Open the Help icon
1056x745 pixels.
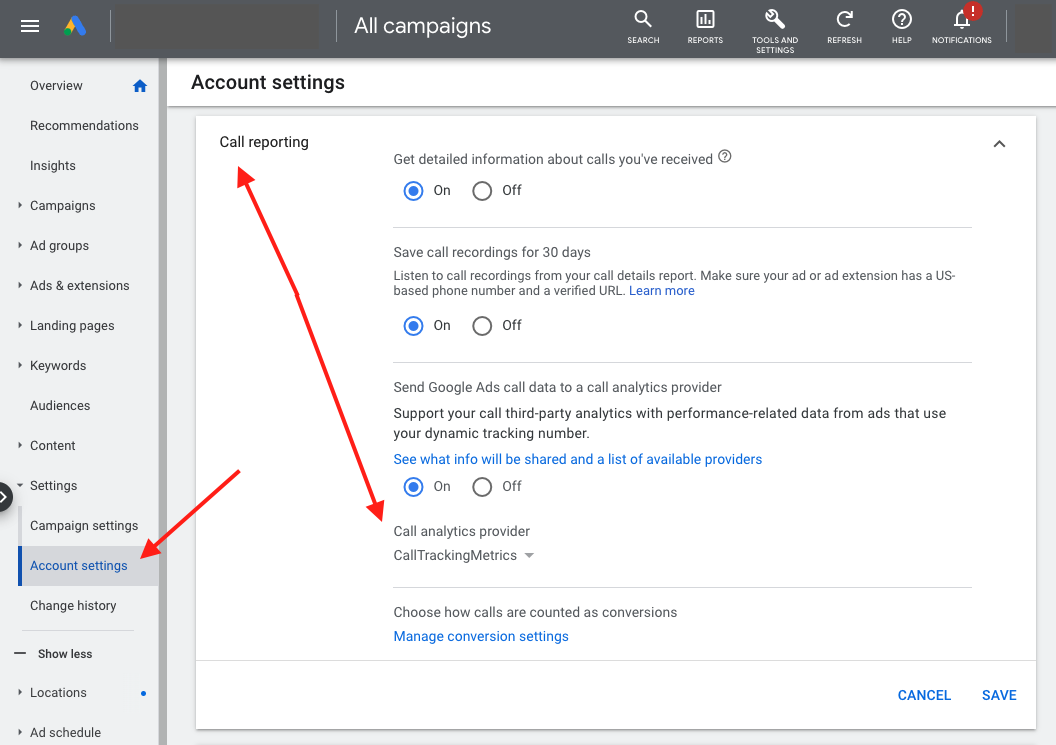[901, 20]
